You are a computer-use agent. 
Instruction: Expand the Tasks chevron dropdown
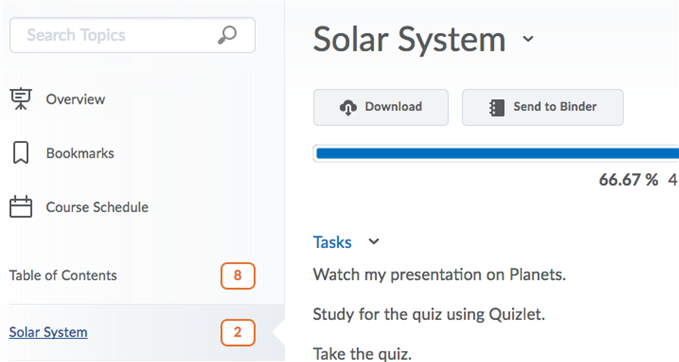click(x=374, y=242)
